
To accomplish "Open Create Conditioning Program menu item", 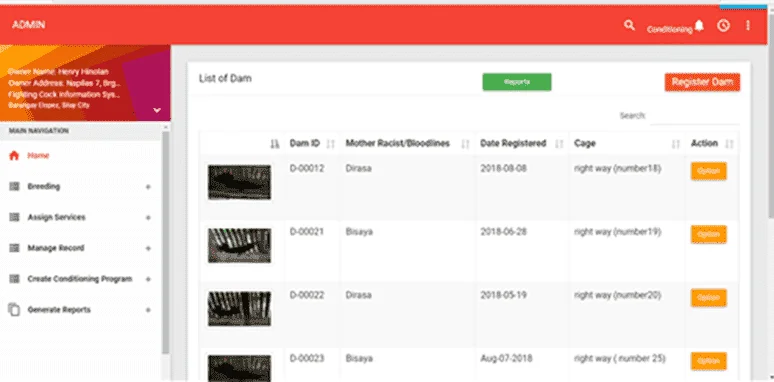I will coord(79,279).
